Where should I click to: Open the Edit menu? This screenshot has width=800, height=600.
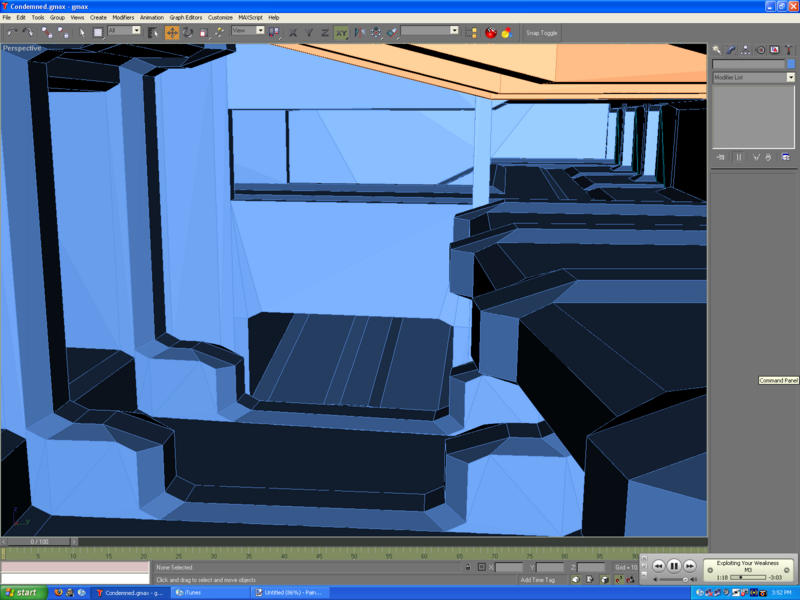[x=21, y=17]
